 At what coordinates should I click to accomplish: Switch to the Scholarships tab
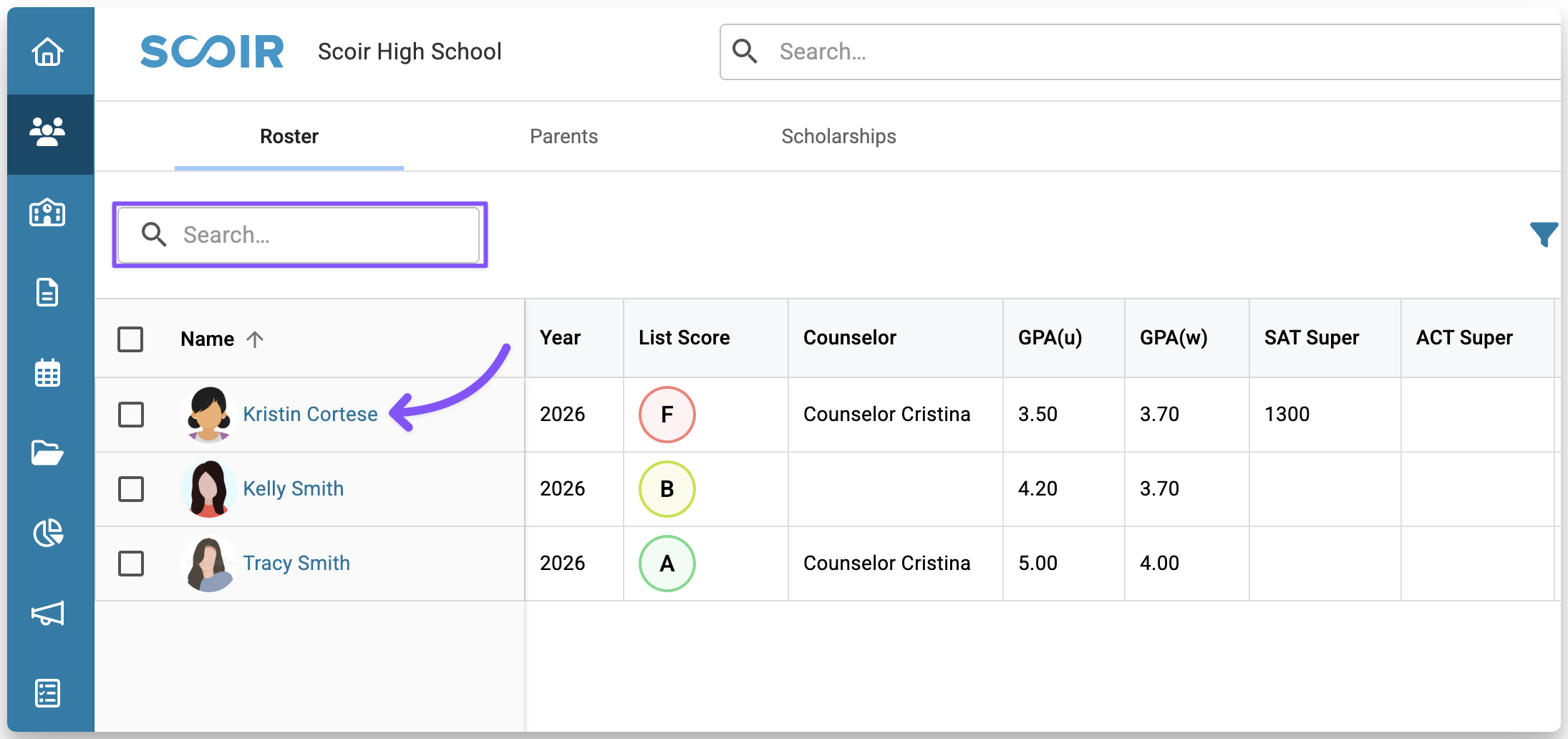click(x=838, y=136)
